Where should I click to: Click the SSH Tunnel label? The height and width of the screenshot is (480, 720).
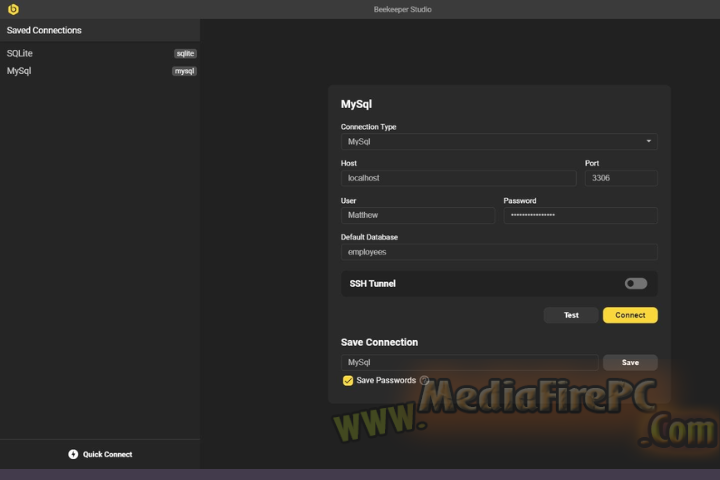pyautogui.click(x=372, y=283)
